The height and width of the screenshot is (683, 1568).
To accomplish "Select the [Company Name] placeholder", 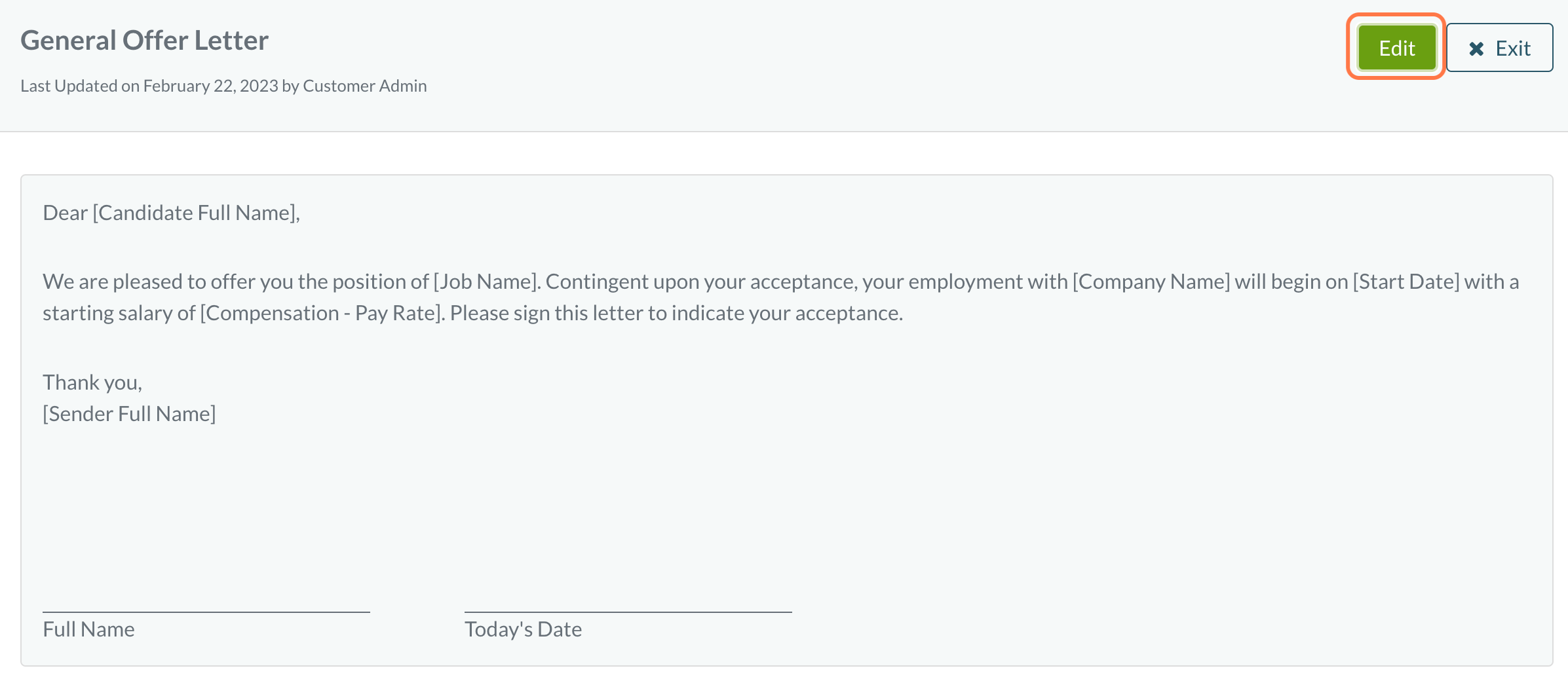I will click(1151, 282).
